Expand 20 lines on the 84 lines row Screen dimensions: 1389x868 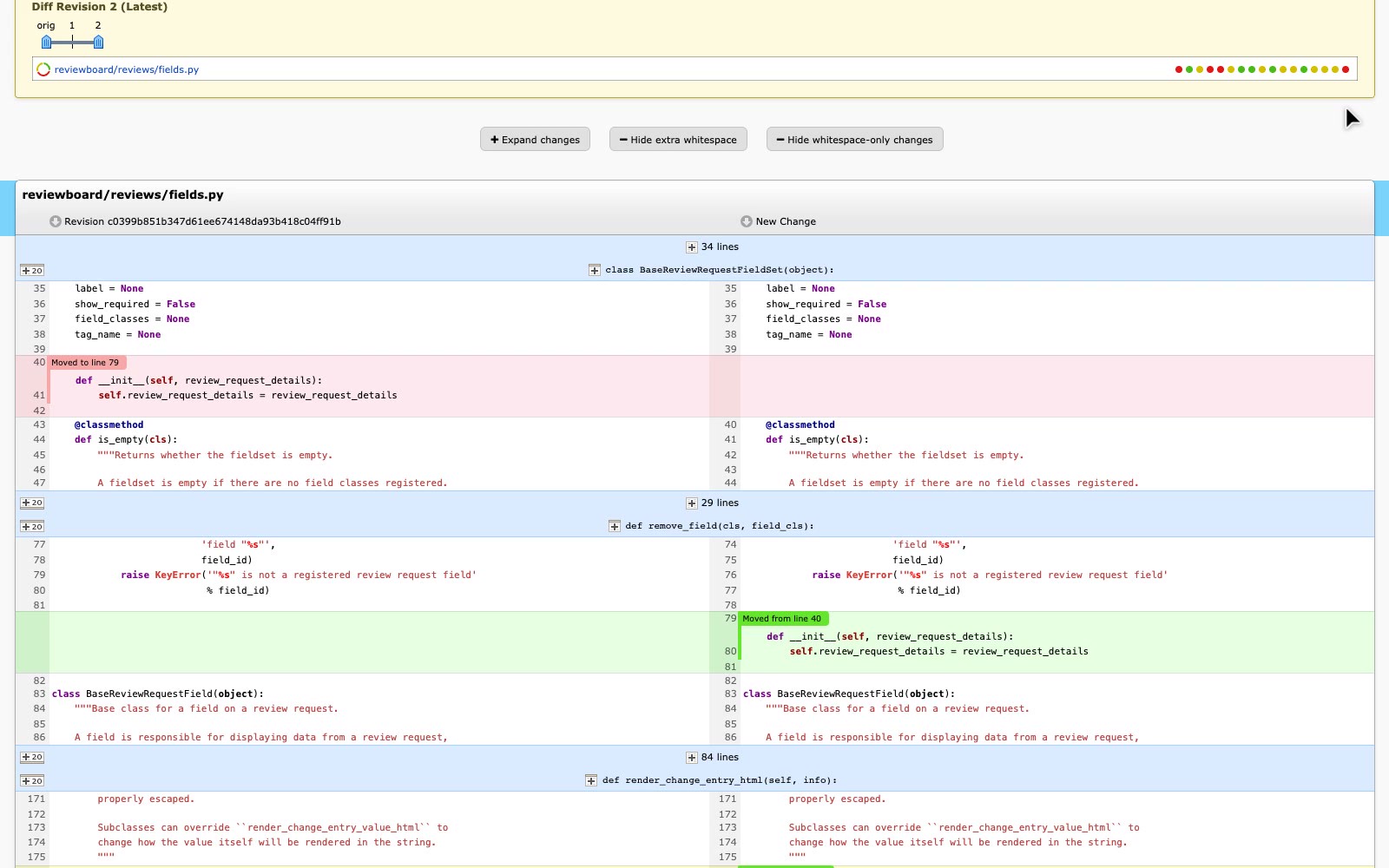(32, 758)
